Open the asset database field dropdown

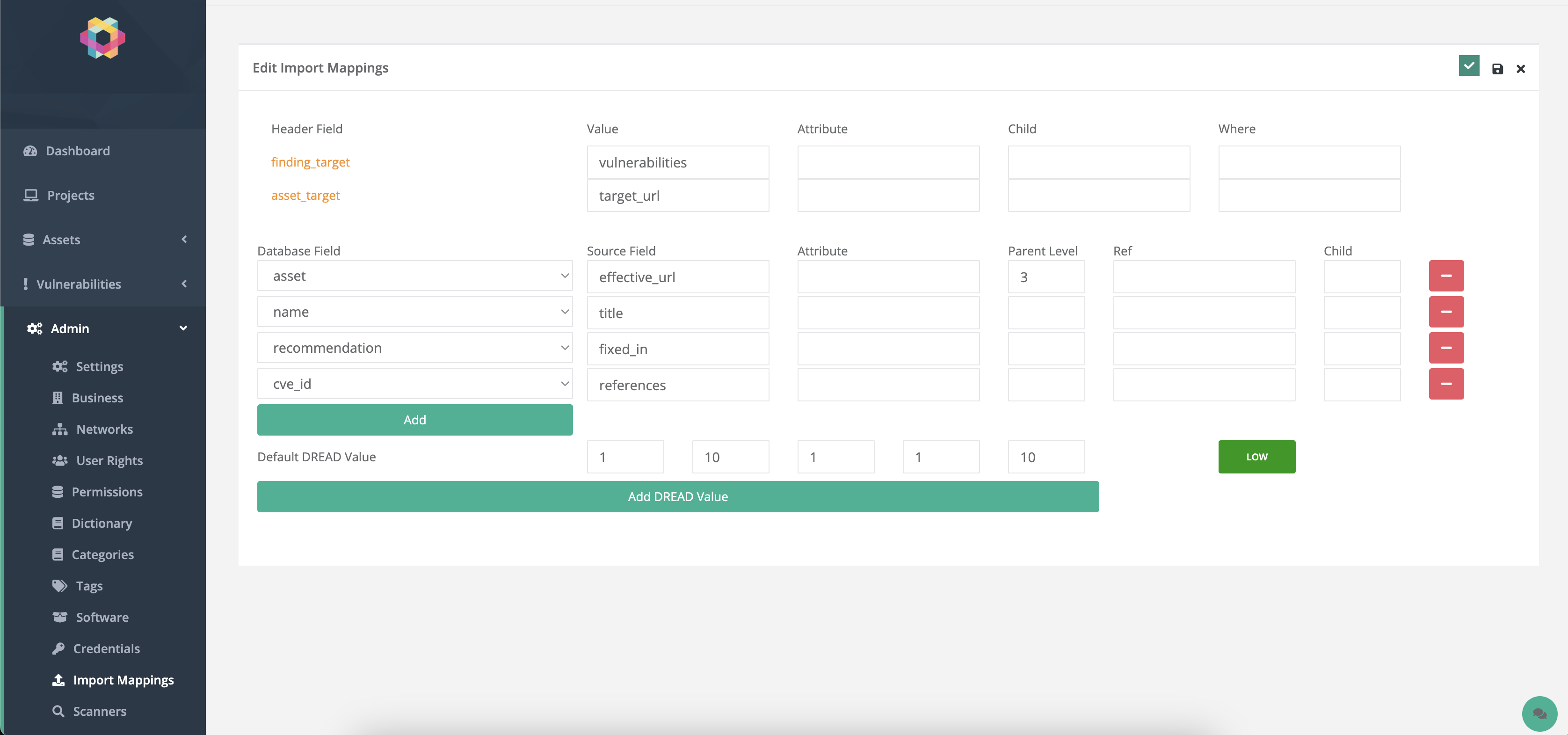(414, 276)
